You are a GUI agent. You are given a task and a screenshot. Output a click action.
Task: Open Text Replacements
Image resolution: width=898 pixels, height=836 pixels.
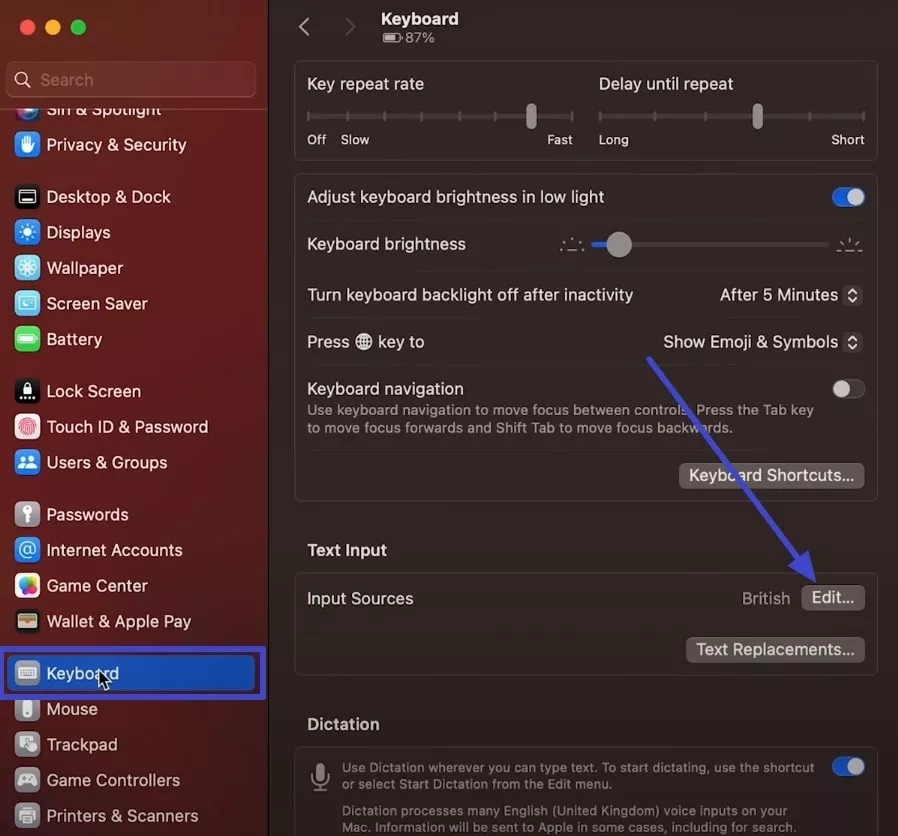coord(775,649)
